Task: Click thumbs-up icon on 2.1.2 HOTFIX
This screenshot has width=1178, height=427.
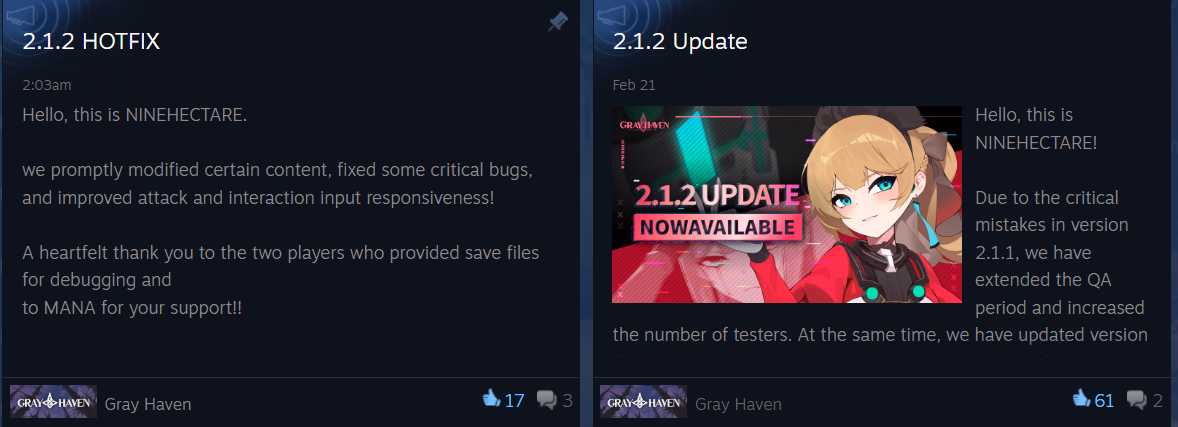Action: pos(491,398)
